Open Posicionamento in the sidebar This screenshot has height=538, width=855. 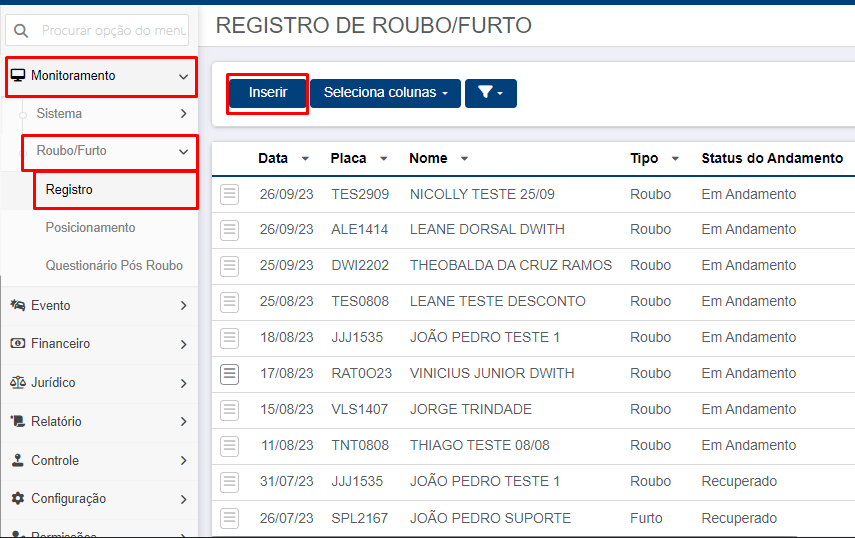click(91, 227)
